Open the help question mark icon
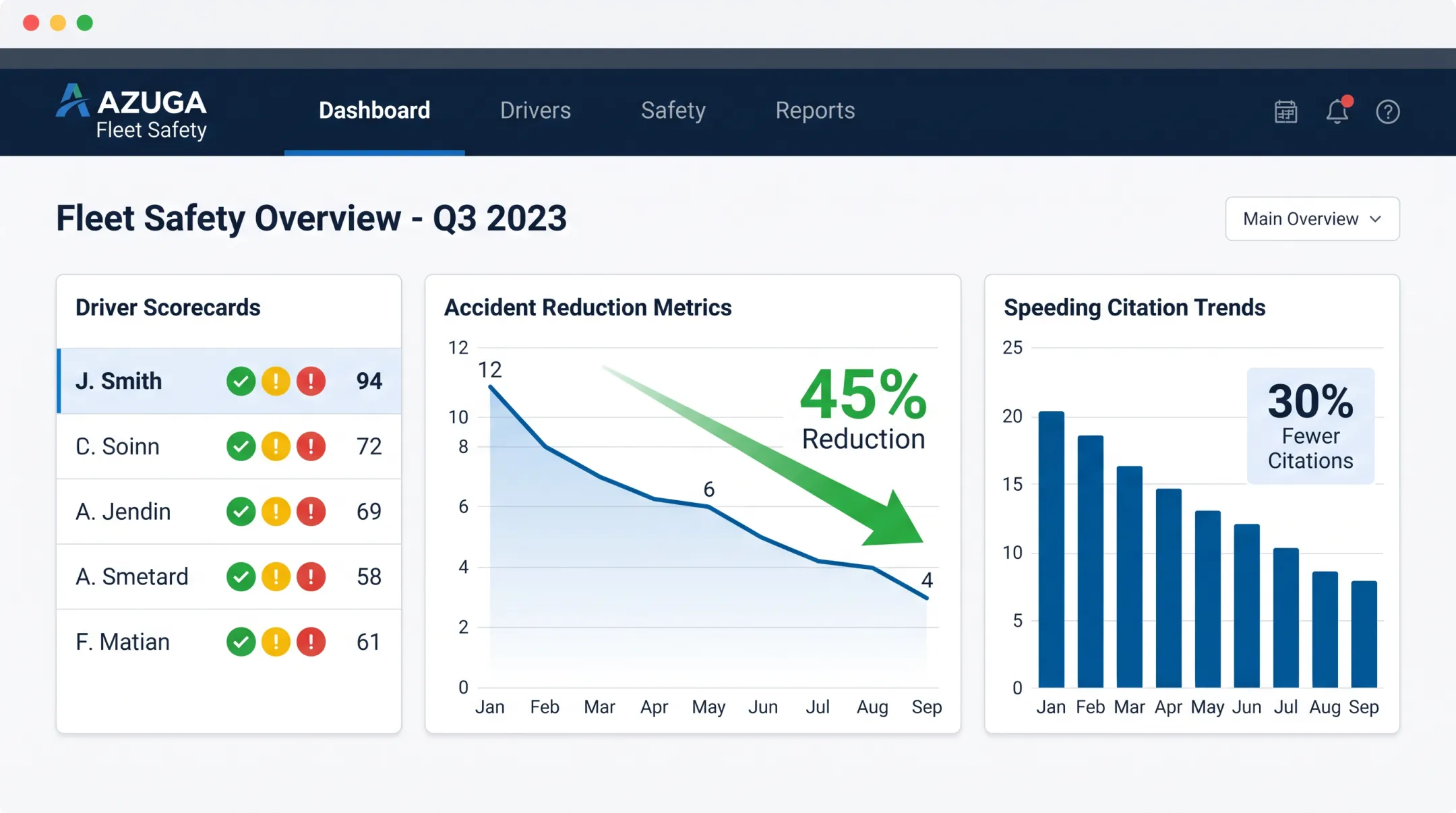 (x=1388, y=111)
